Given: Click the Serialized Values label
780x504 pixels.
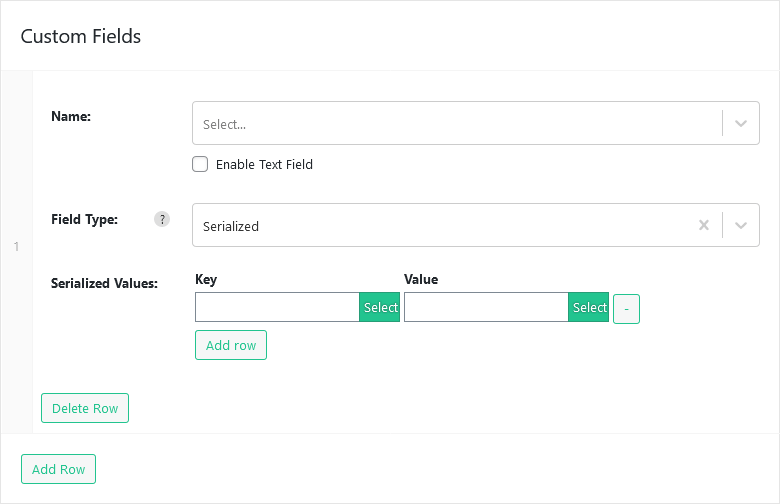Looking at the screenshot, I should coord(104,283).
